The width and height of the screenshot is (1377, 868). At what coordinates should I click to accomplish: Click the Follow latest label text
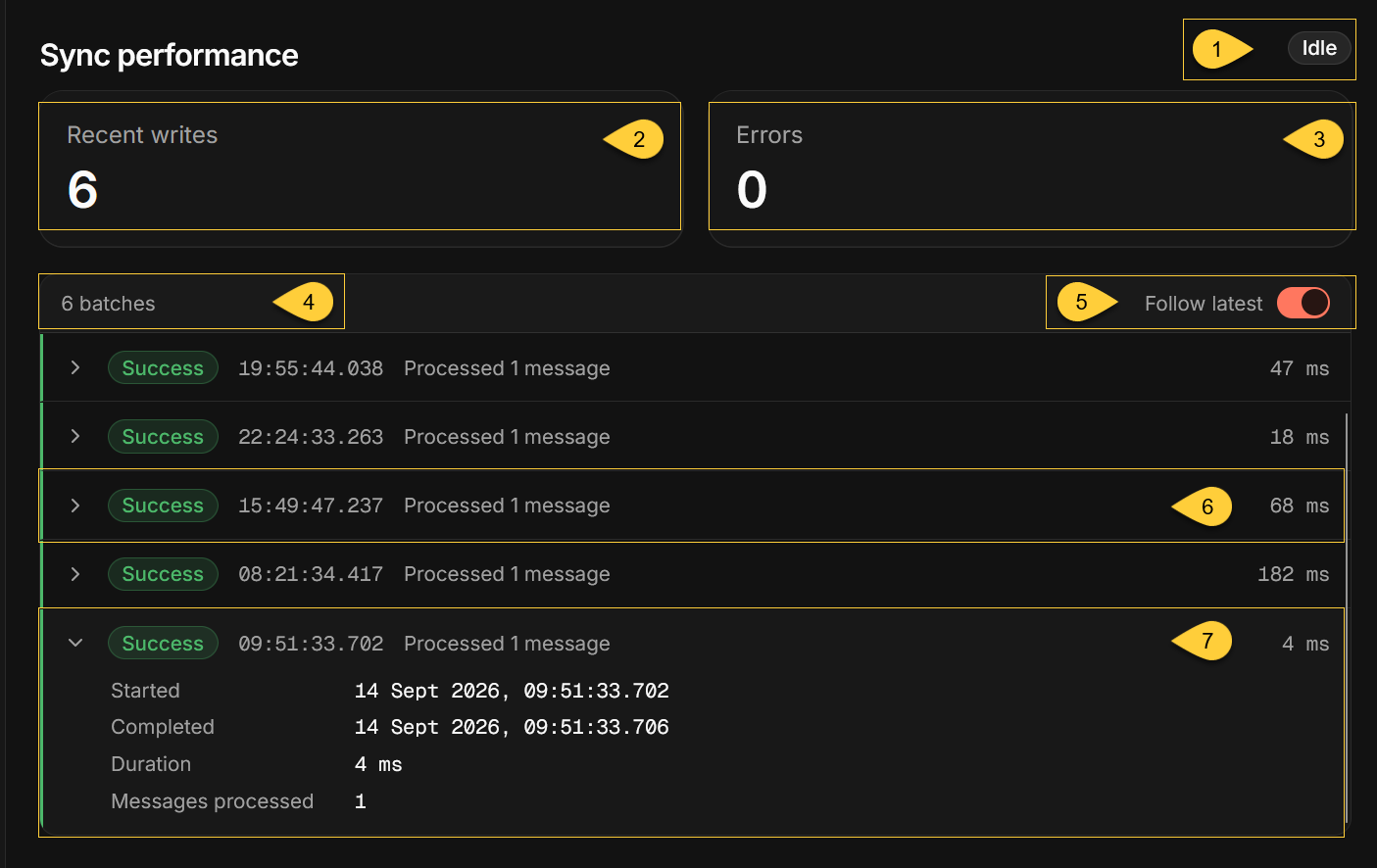[1204, 304]
